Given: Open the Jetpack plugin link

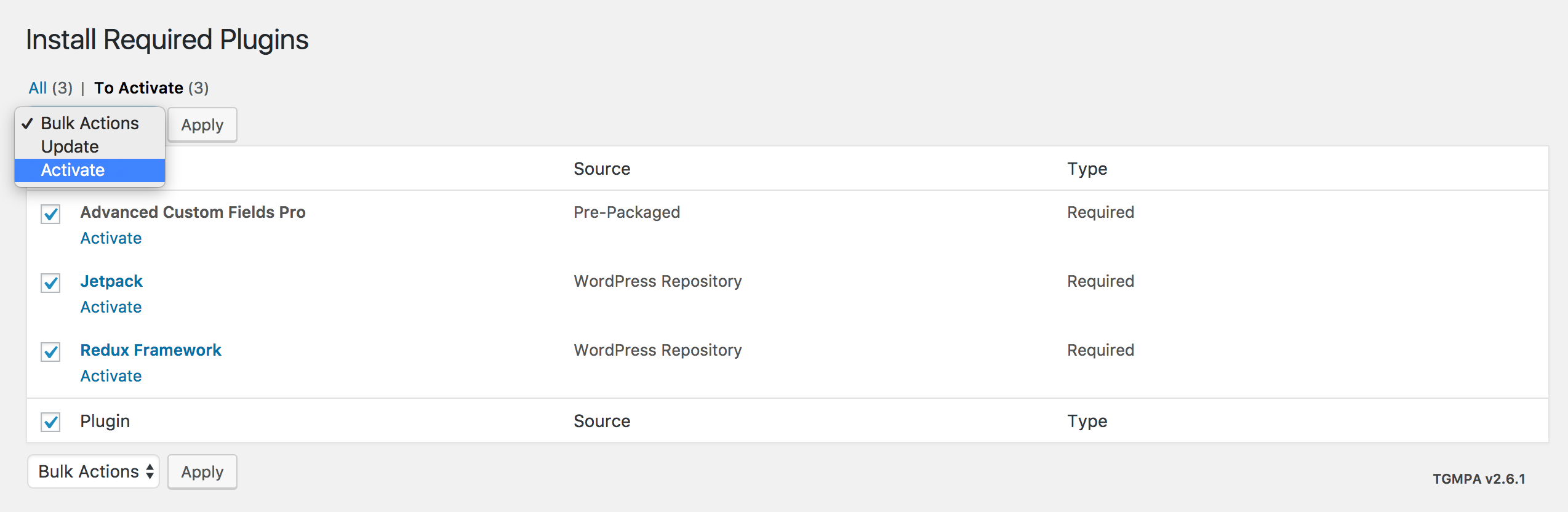Looking at the screenshot, I should pyautogui.click(x=111, y=281).
